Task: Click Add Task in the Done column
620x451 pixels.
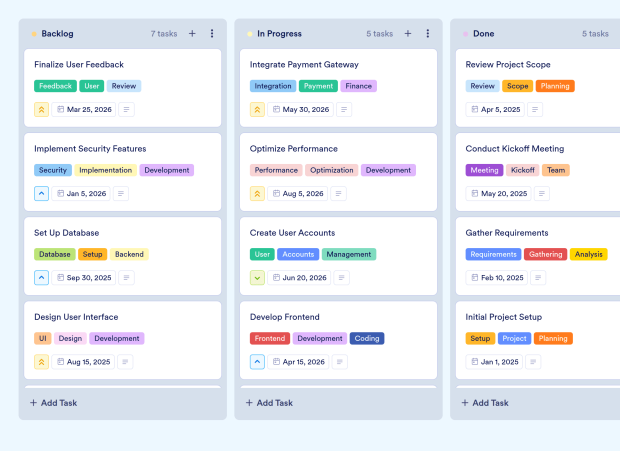Action: click(485, 403)
